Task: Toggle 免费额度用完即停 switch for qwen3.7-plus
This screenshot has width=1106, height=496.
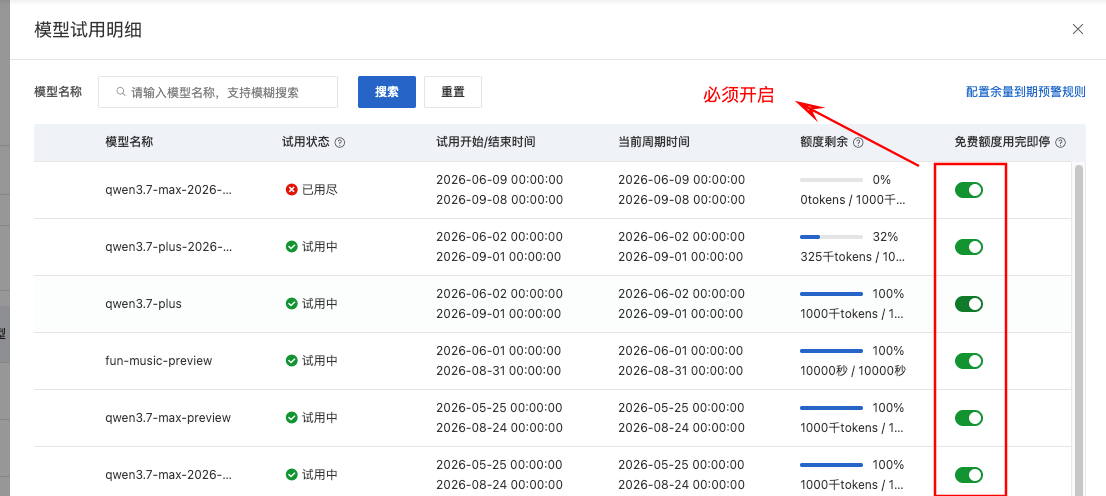Action: click(968, 303)
